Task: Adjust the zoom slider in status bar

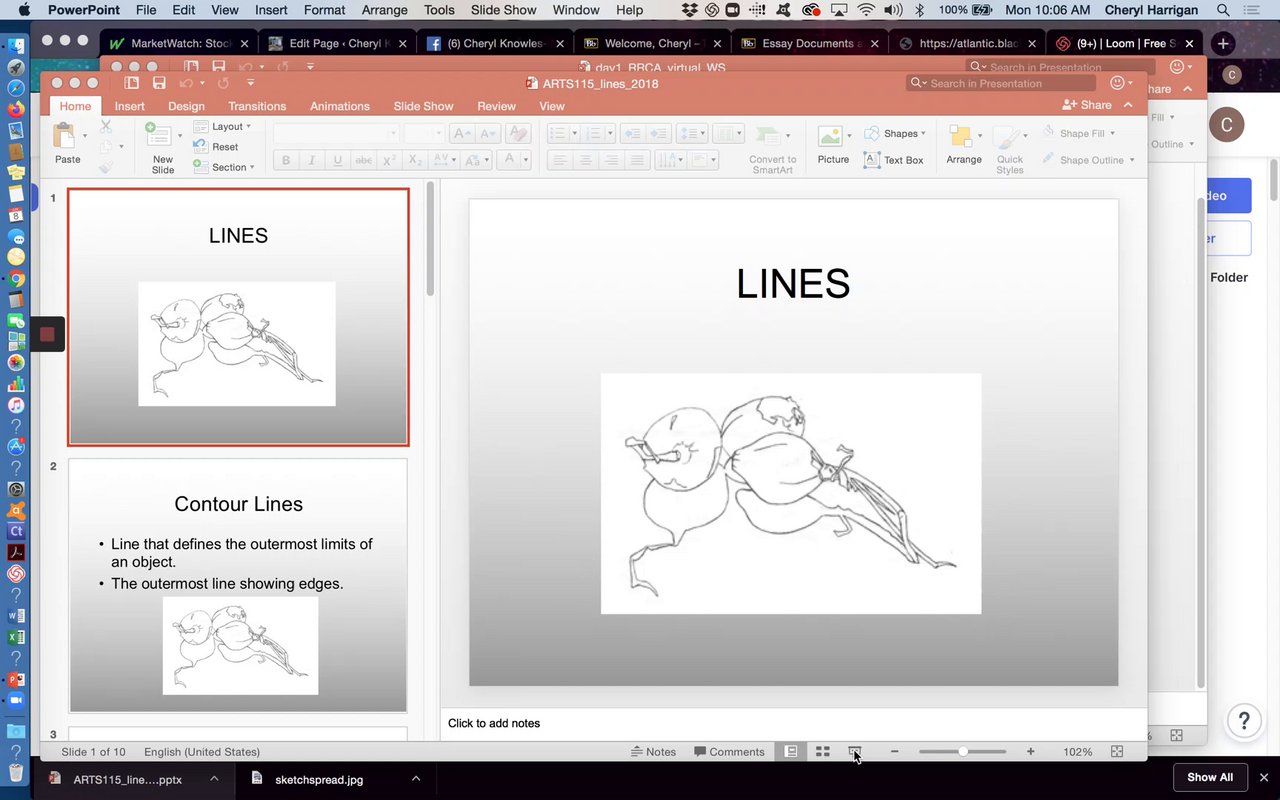Action: pyautogui.click(x=962, y=752)
